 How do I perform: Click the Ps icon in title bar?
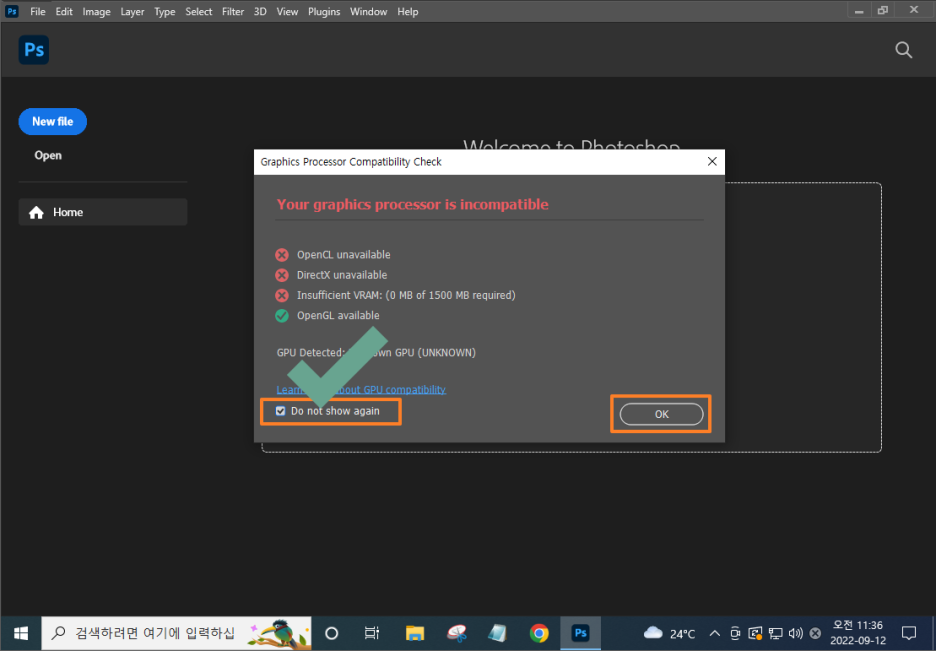click(11, 11)
